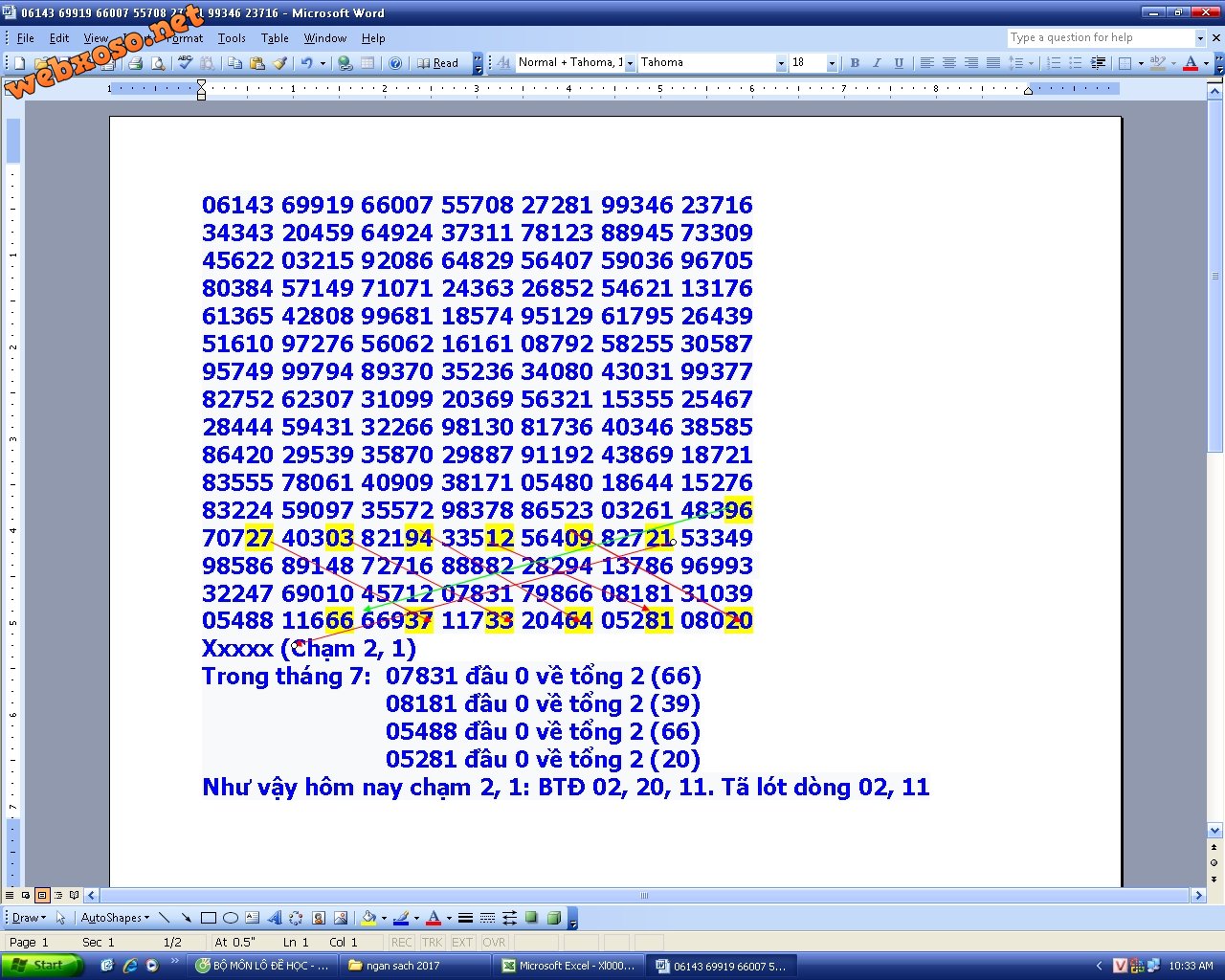Open Dash Style options

487,918
